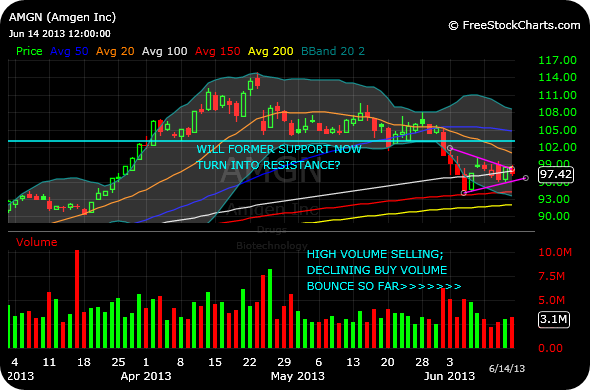The height and width of the screenshot is (390, 590).
Task: Click the 102.00 price axis label
Action: click(558, 147)
